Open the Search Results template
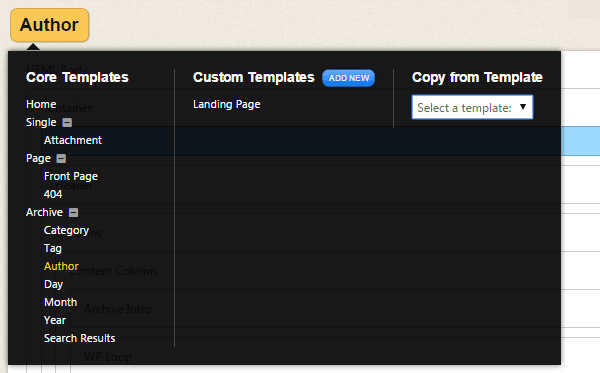The width and height of the screenshot is (600, 373). (80, 338)
